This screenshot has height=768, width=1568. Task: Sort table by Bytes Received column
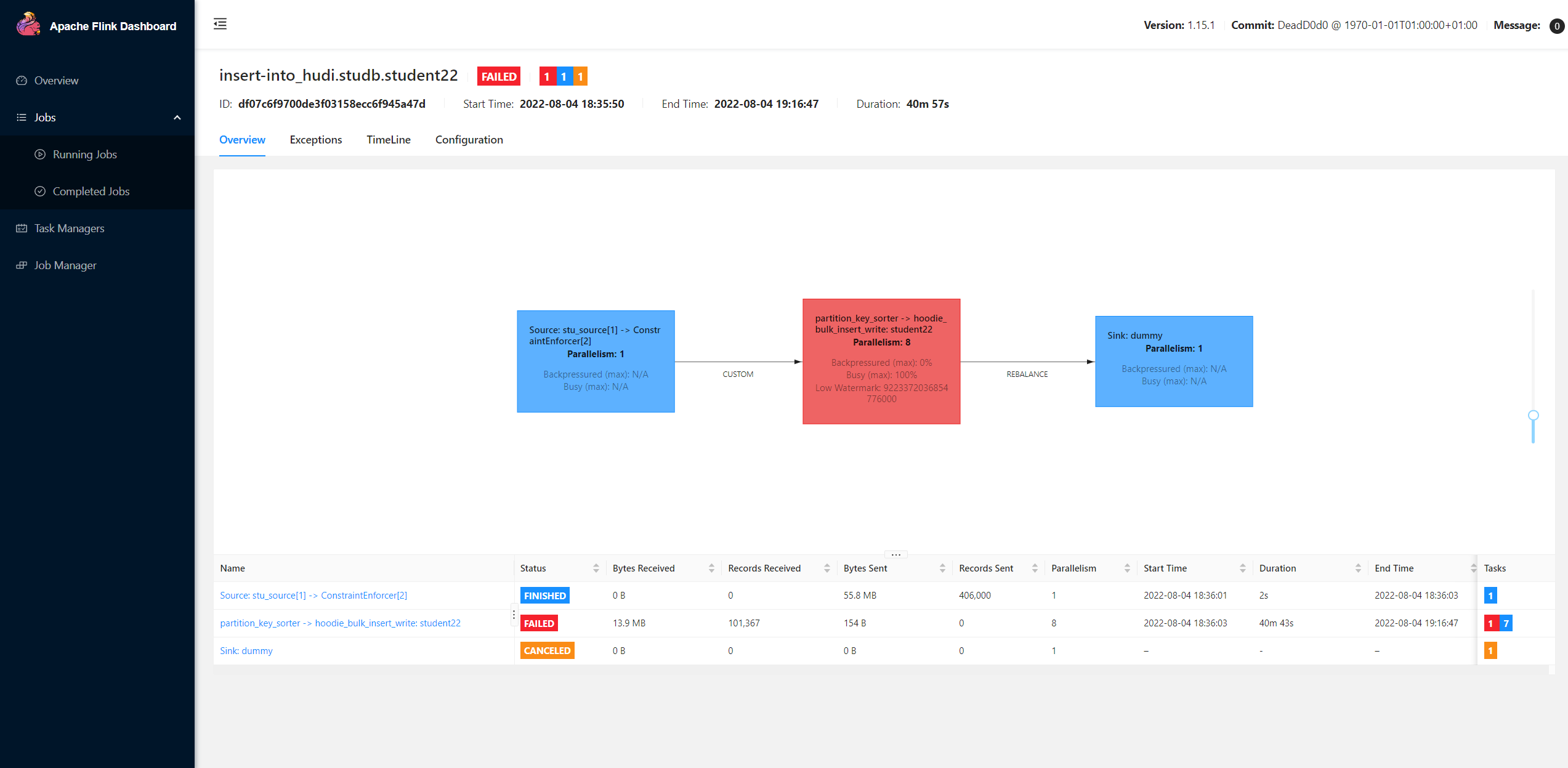(x=711, y=568)
